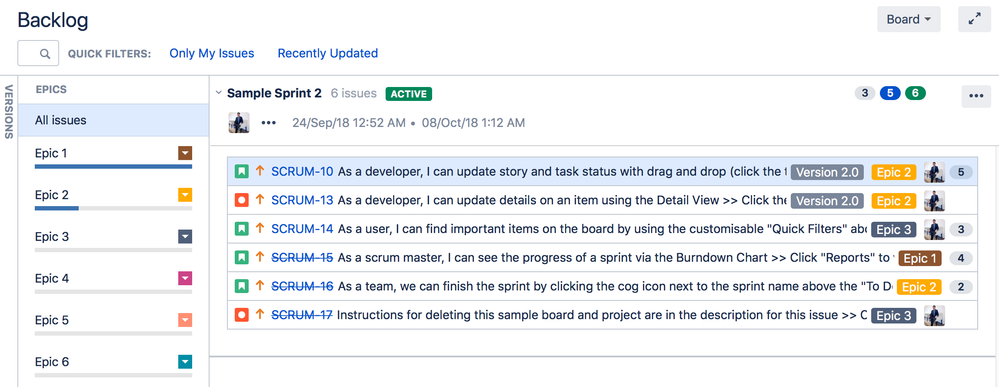The image size is (999, 387).
Task: Open issue link SCRUM-14
Action: 302,229
